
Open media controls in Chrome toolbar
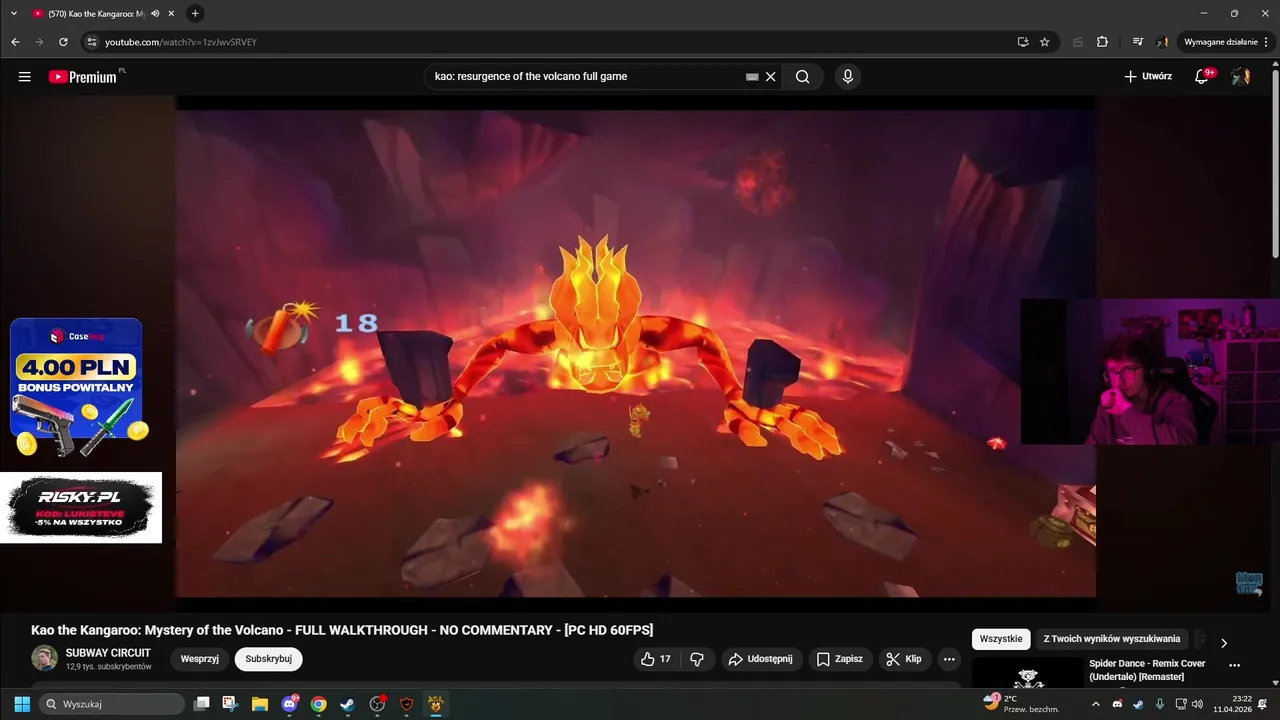point(1138,42)
